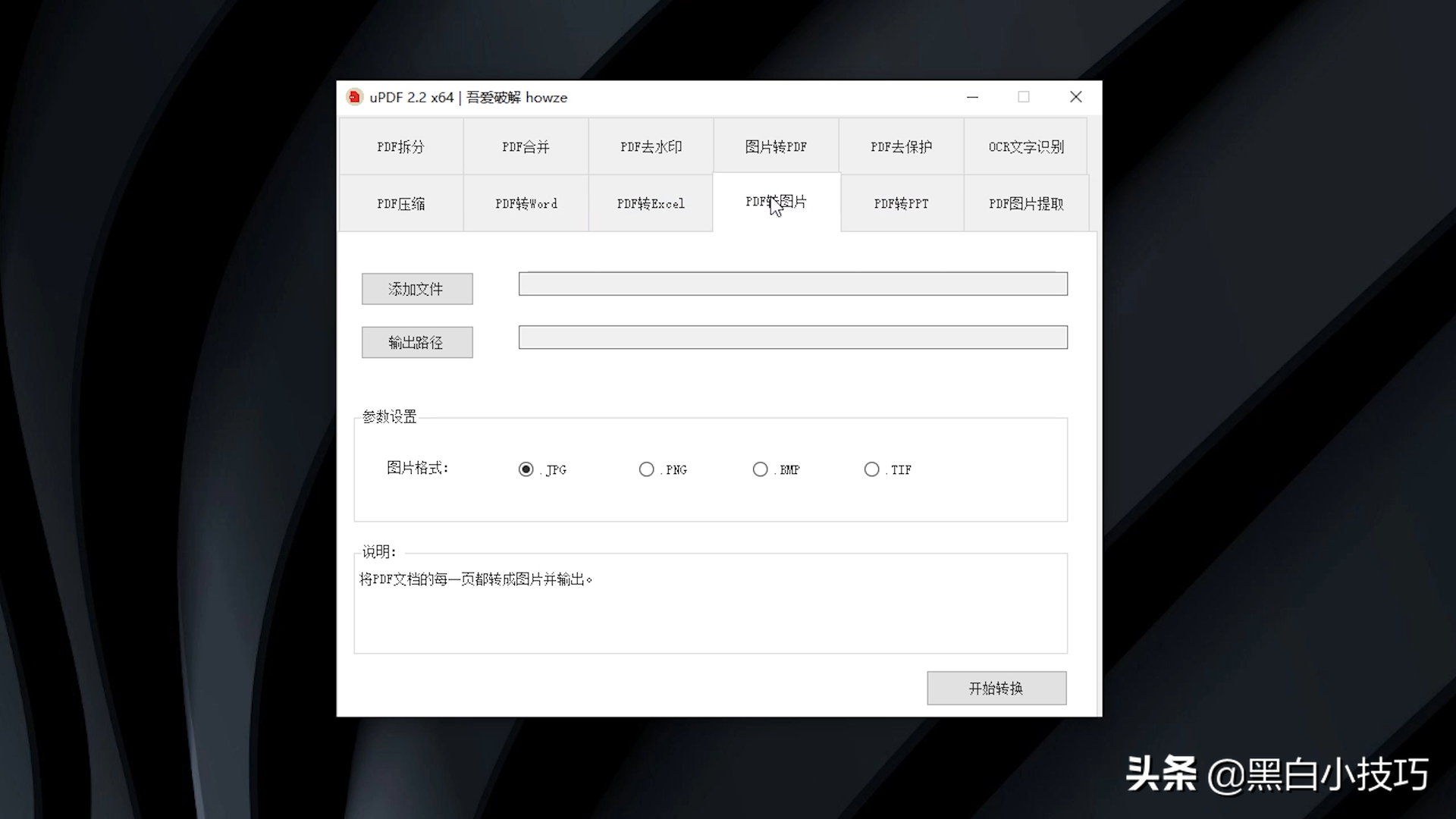The width and height of the screenshot is (1456, 819).
Task: Choose the .PNG image format
Action: point(647,469)
